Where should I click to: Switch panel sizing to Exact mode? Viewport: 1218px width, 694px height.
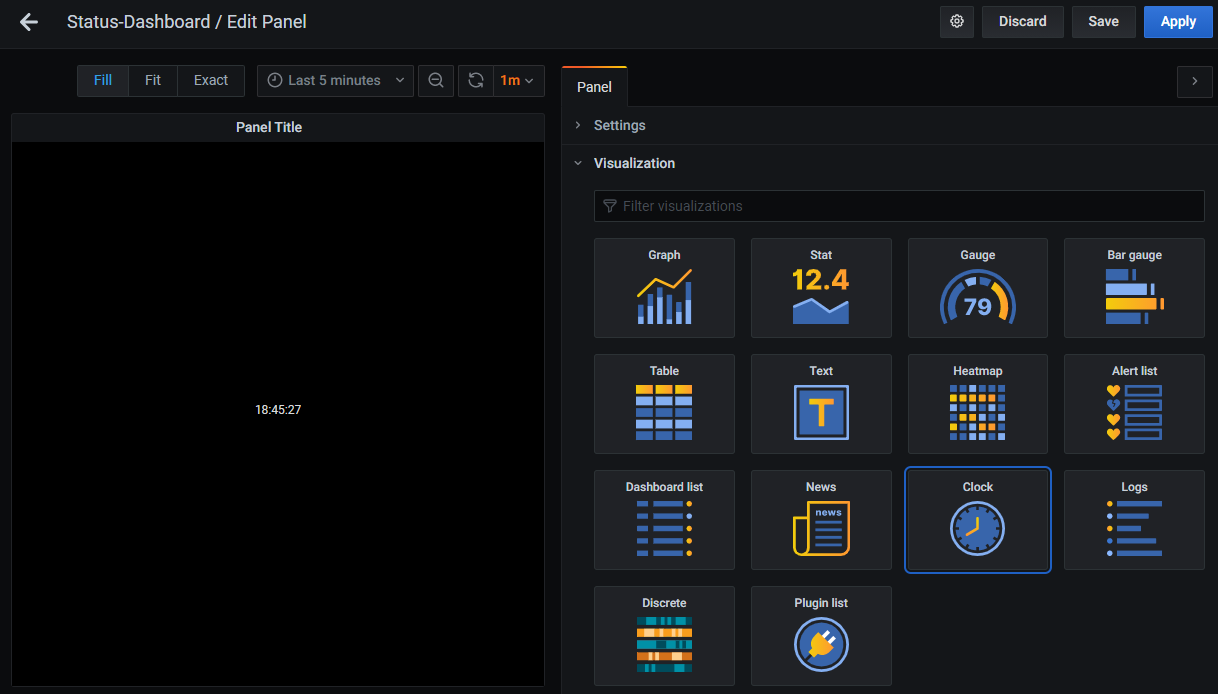(x=210, y=80)
